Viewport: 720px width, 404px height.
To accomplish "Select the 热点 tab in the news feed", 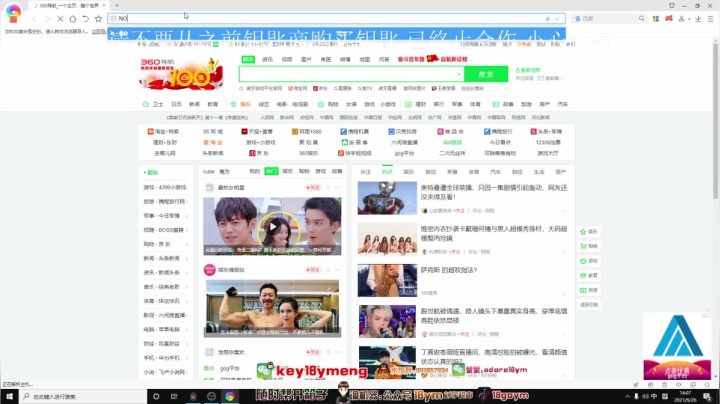I will [387, 172].
